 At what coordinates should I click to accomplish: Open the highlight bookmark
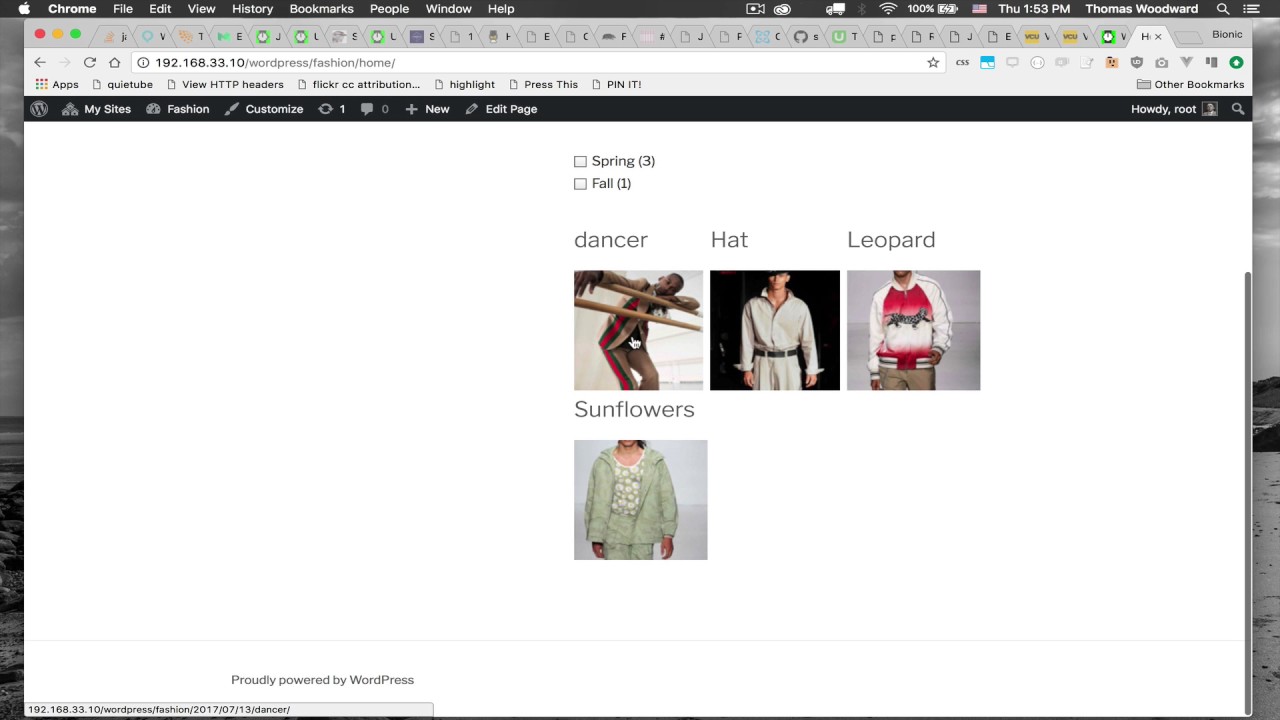tap(464, 84)
